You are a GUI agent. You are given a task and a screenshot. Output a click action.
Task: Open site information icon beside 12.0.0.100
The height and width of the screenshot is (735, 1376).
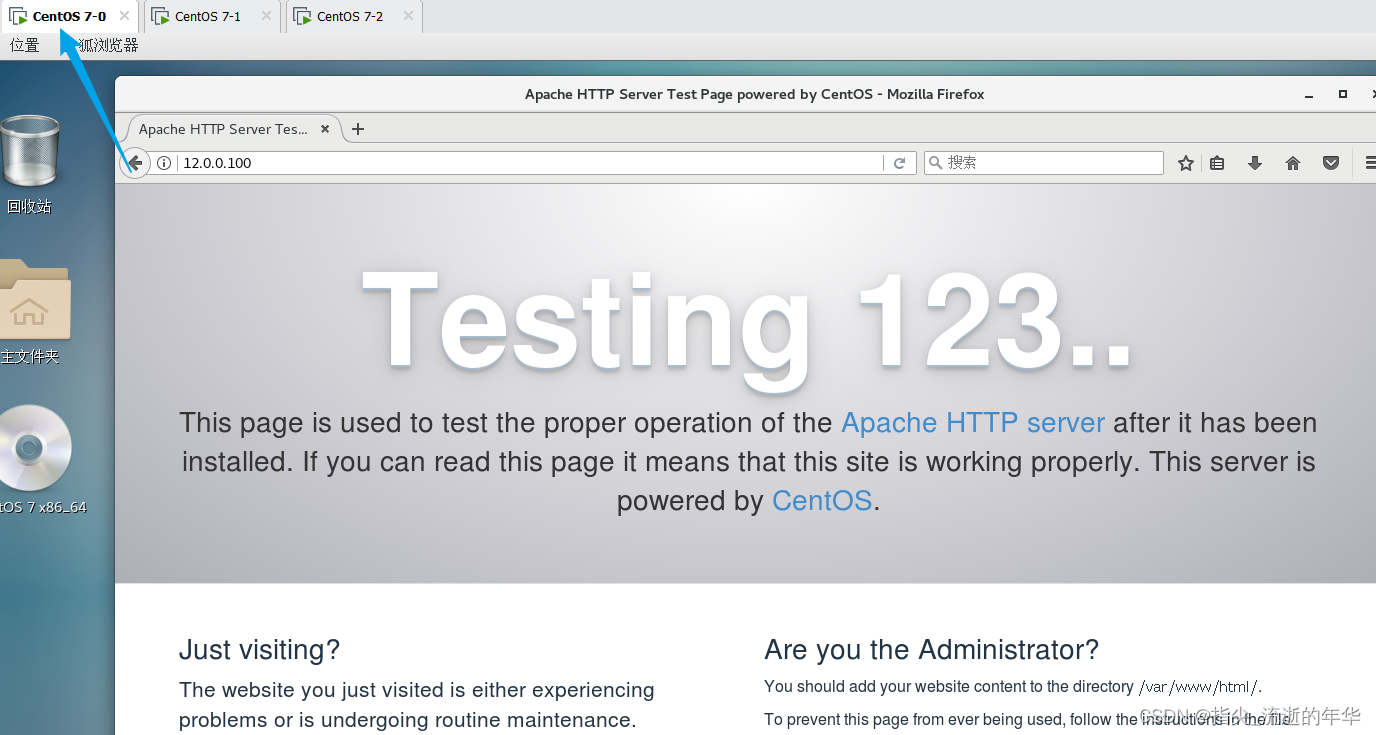(164, 163)
